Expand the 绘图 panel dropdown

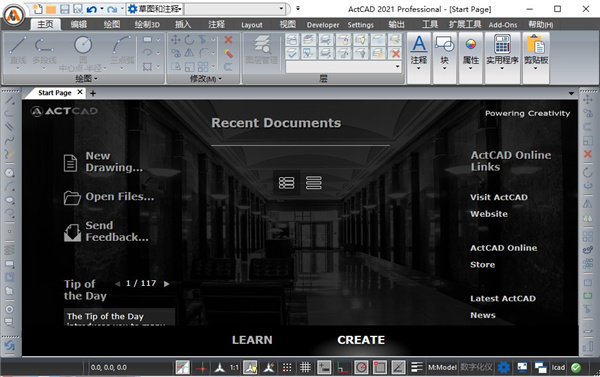click(86, 79)
